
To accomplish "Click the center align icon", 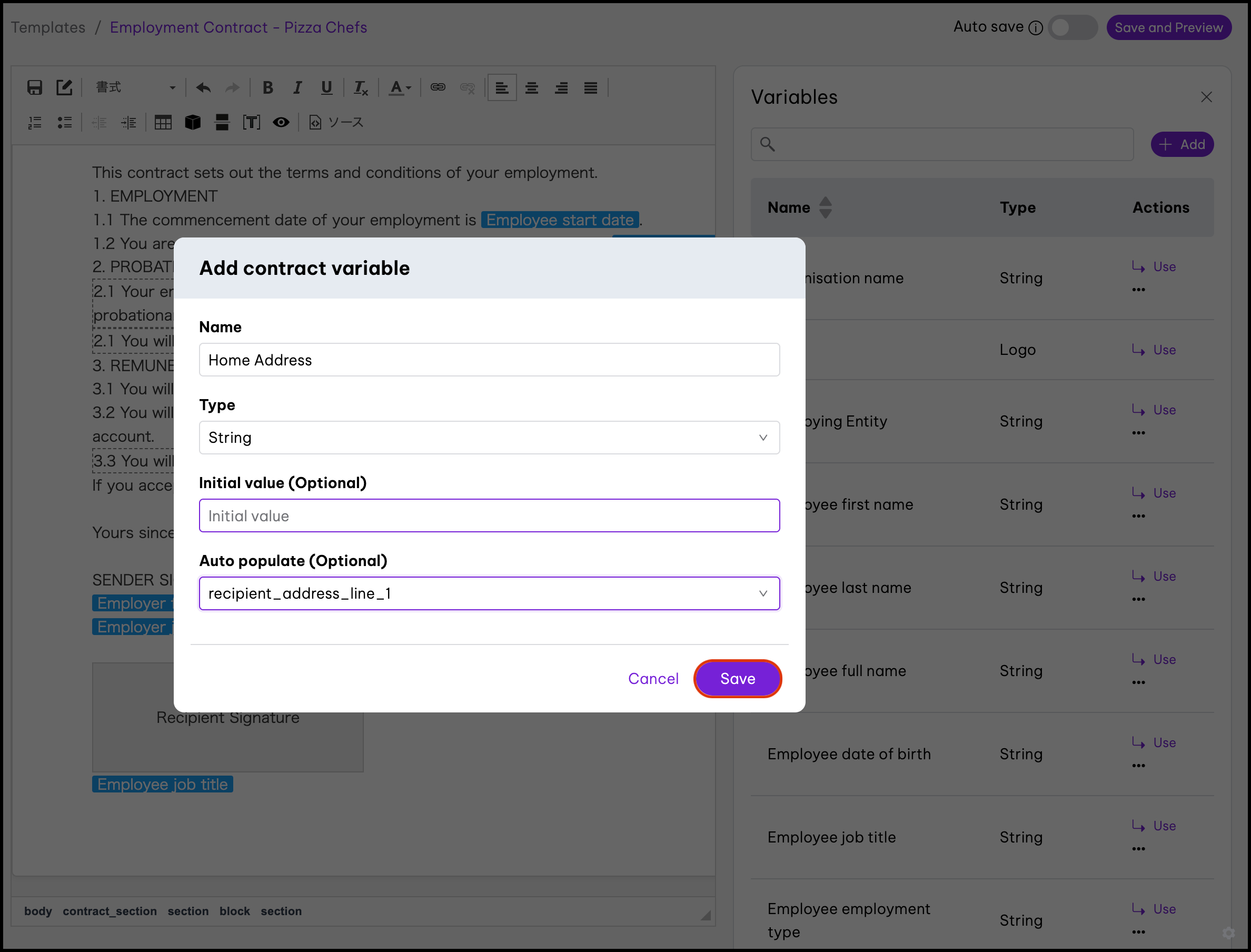I will [x=531, y=88].
